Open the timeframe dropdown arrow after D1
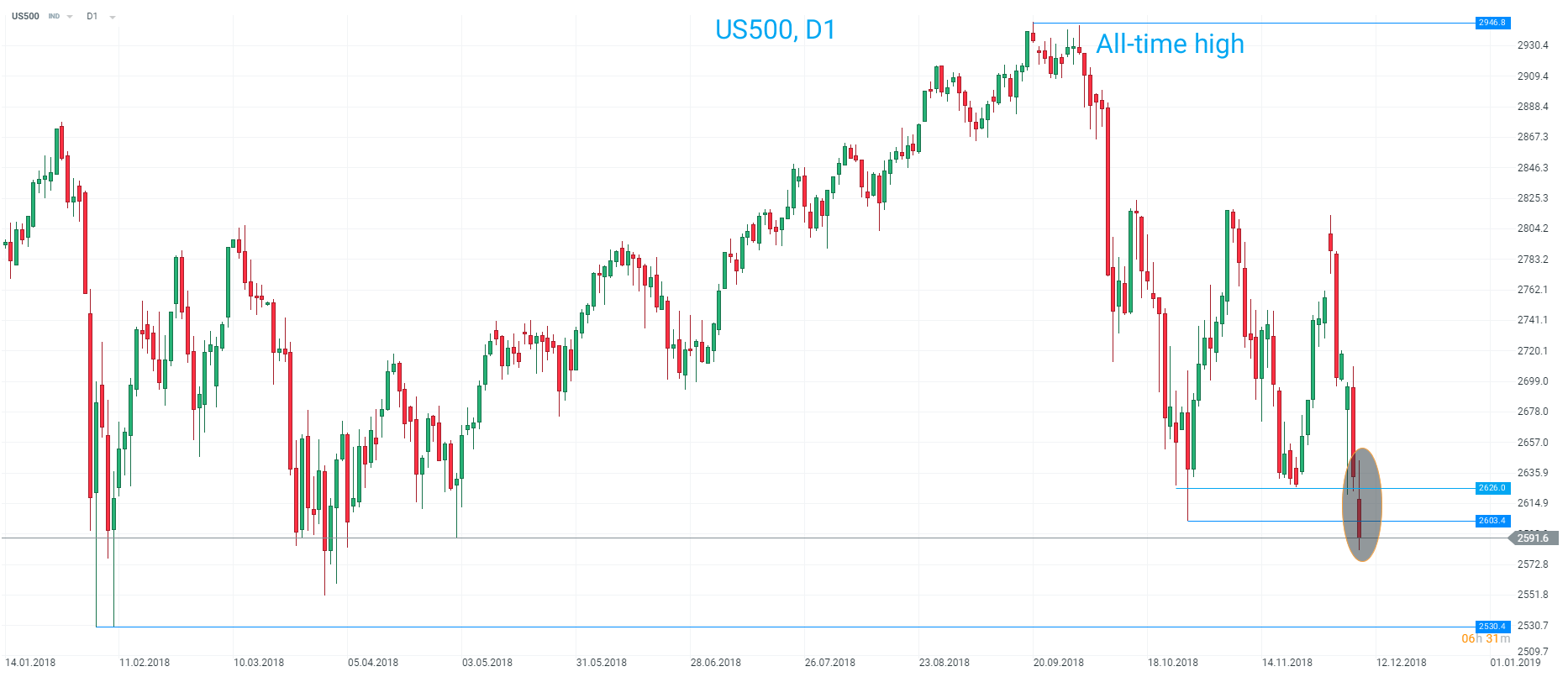Viewport: 1568px width, 677px height. coord(113,17)
